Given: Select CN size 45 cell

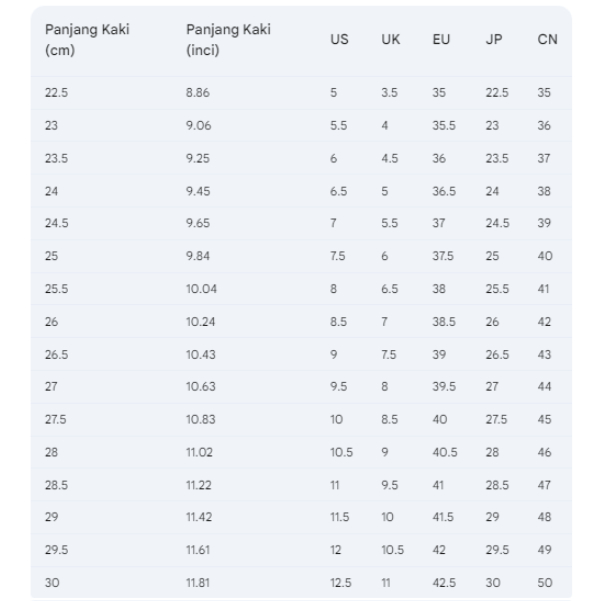Looking at the screenshot, I should (545, 419).
